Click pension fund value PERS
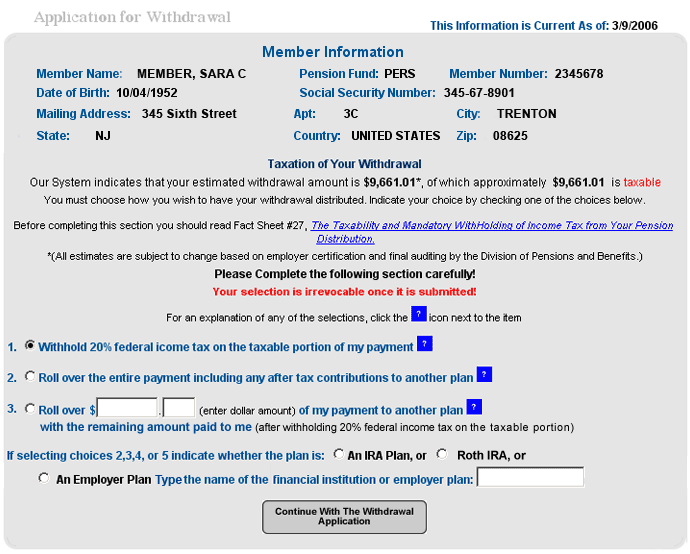690x554 pixels. tap(400, 74)
